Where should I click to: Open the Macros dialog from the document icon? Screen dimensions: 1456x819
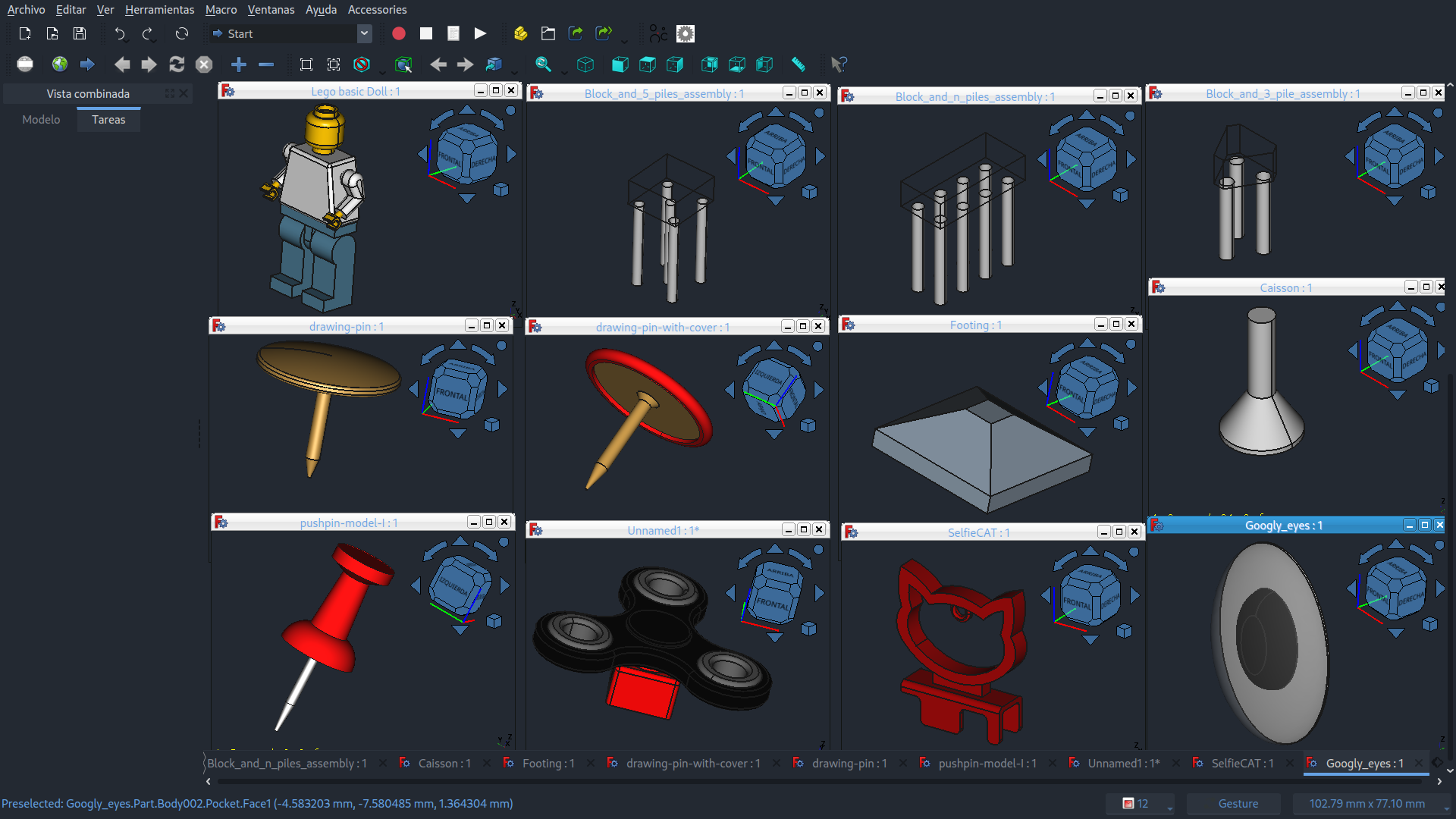coord(453,33)
